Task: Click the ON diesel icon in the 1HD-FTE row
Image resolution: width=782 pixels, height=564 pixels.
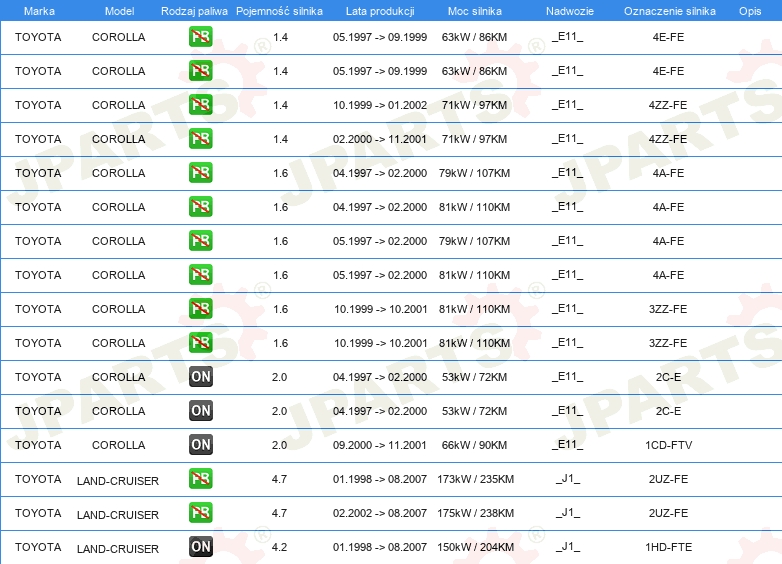Action: (200, 546)
